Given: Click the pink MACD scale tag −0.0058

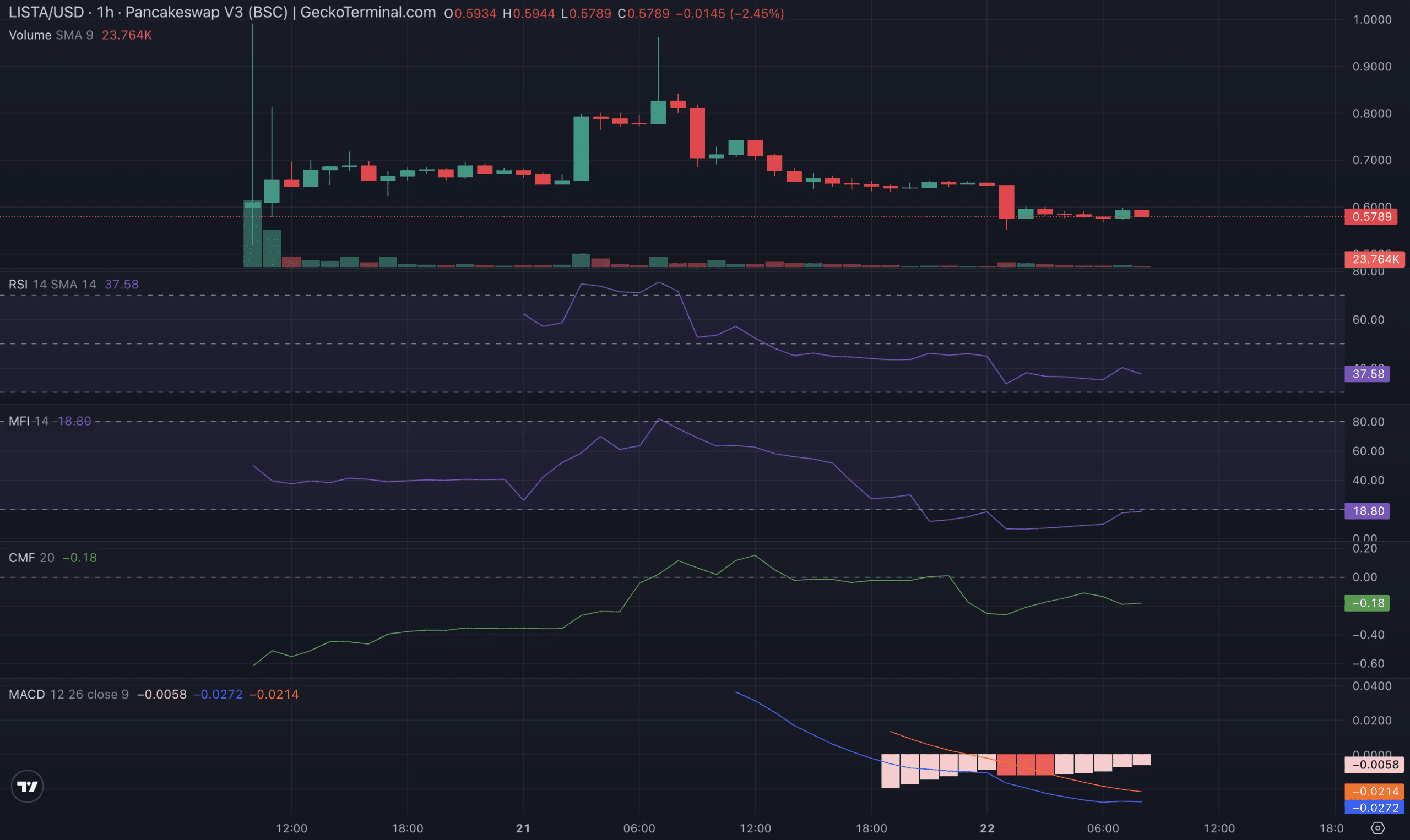Looking at the screenshot, I should pyautogui.click(x=1374, y=765).
